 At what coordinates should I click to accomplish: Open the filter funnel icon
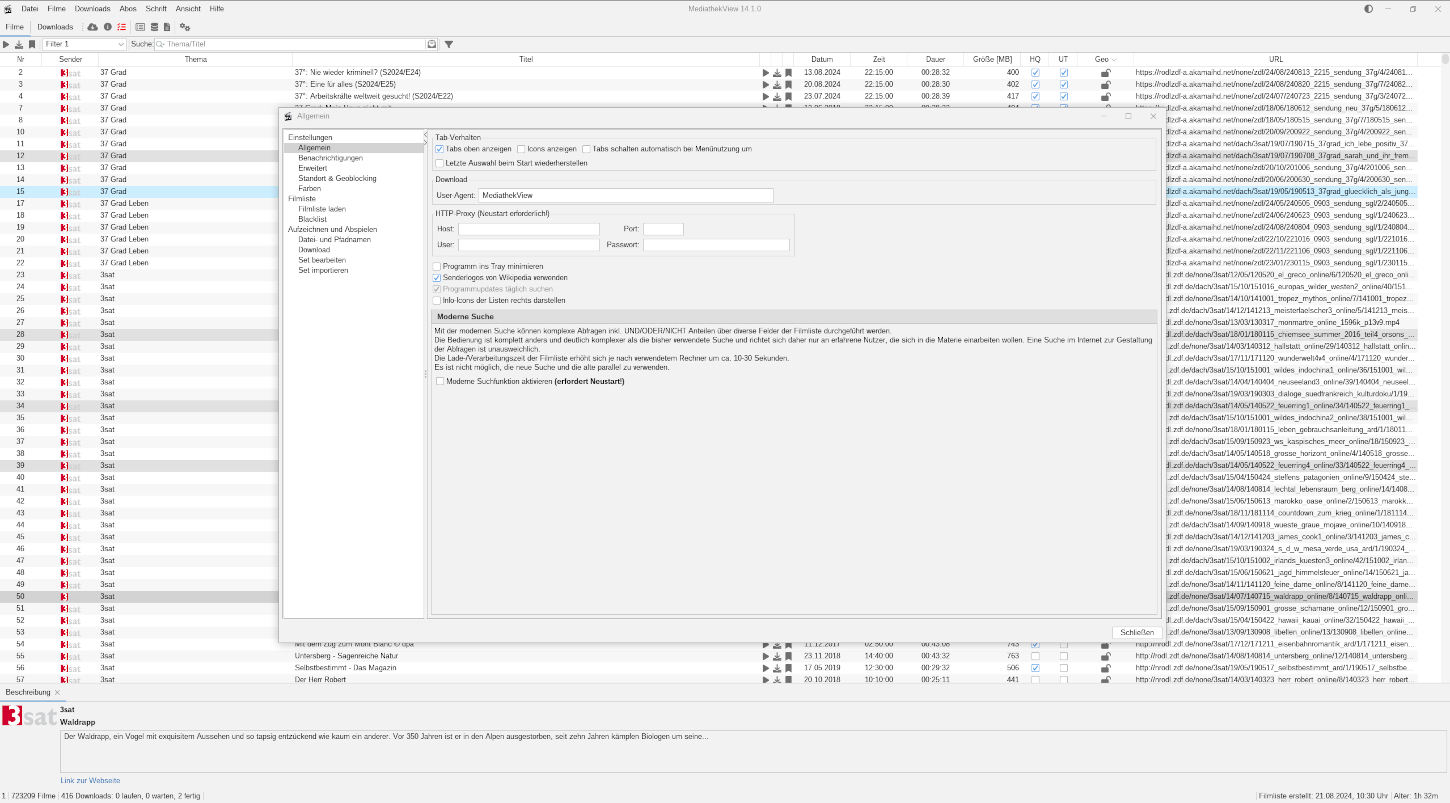pos(449,44)
